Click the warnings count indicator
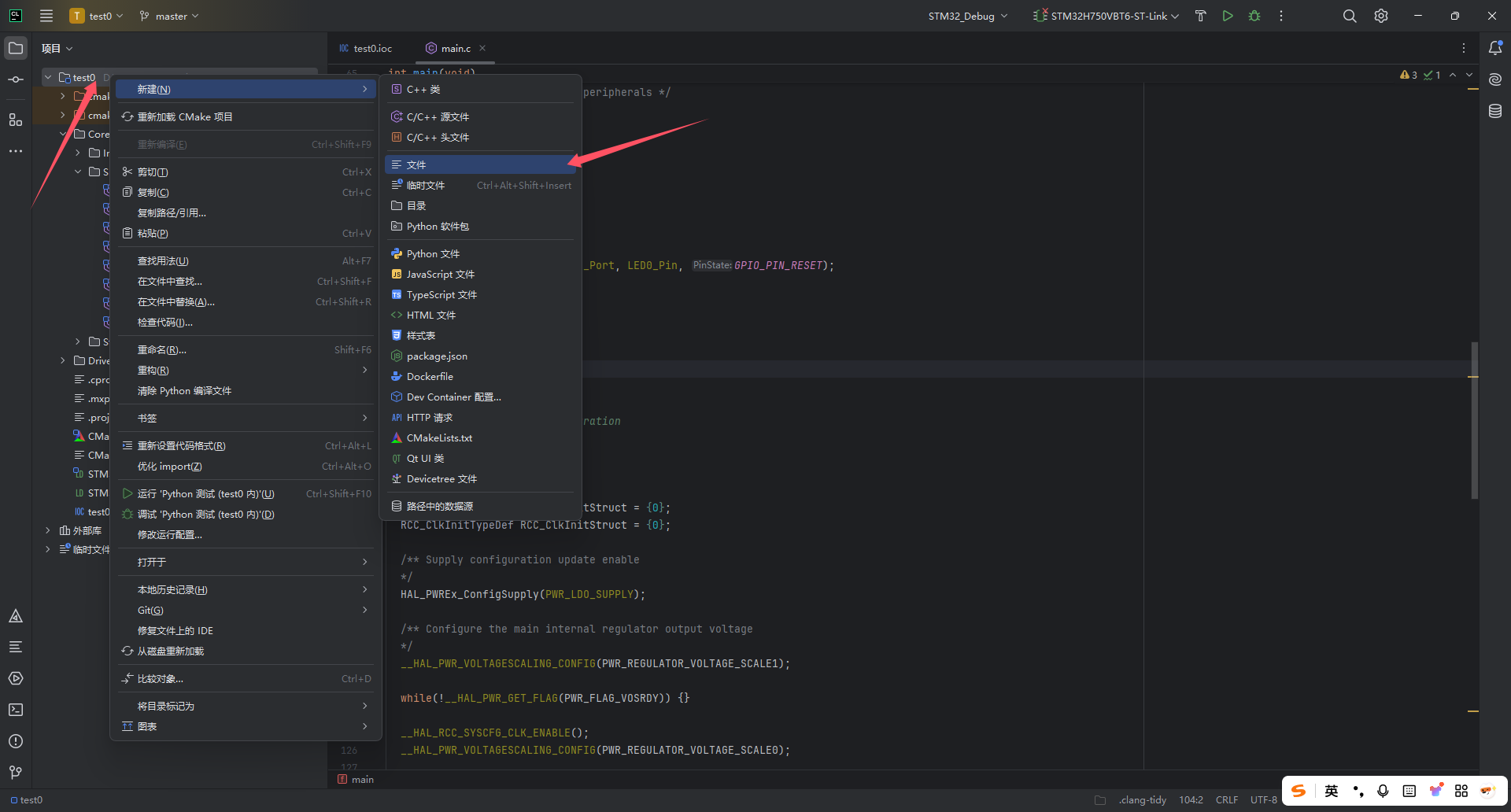The width and height of the screenshot is (1511, 812). click(x=1409, y=75)
